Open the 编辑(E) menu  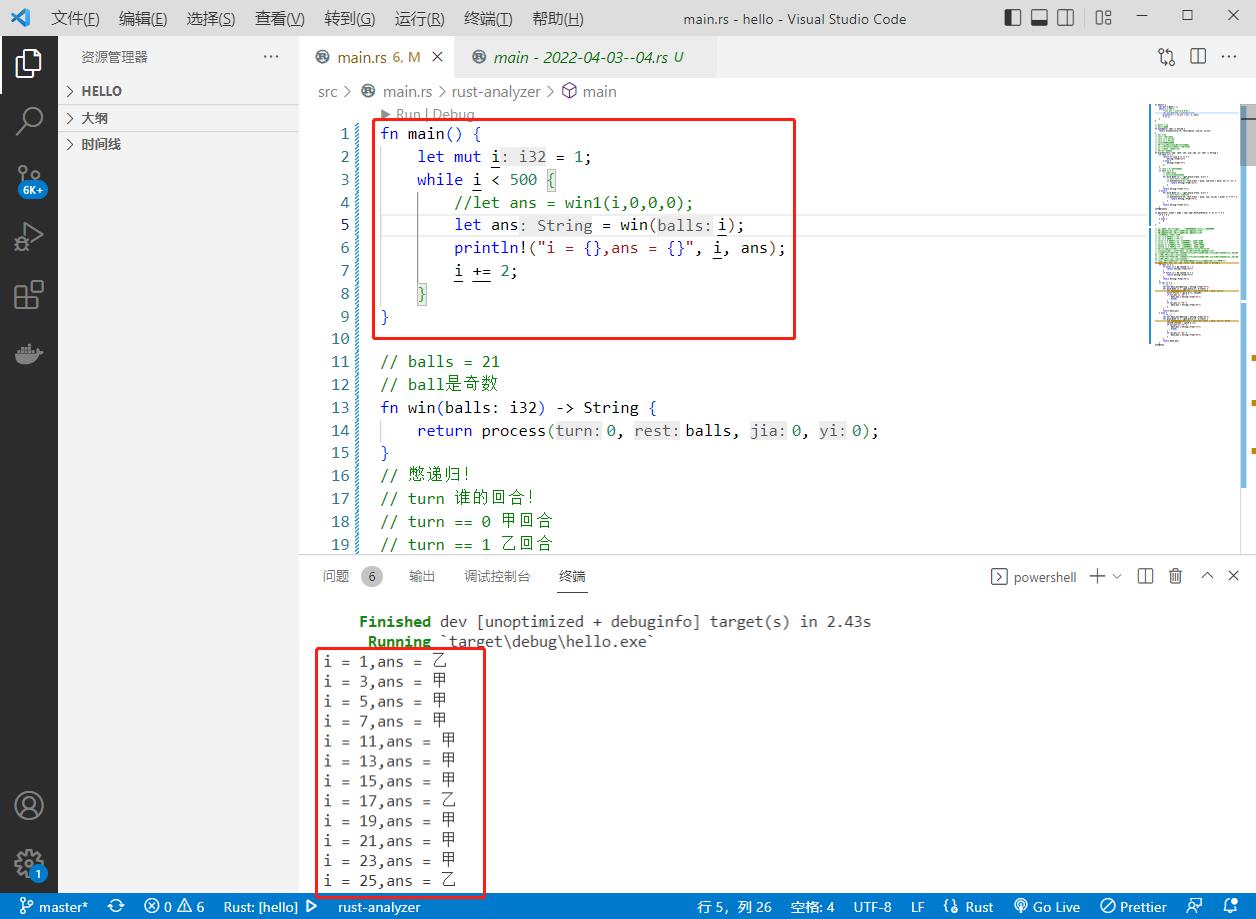coord(143,18)
